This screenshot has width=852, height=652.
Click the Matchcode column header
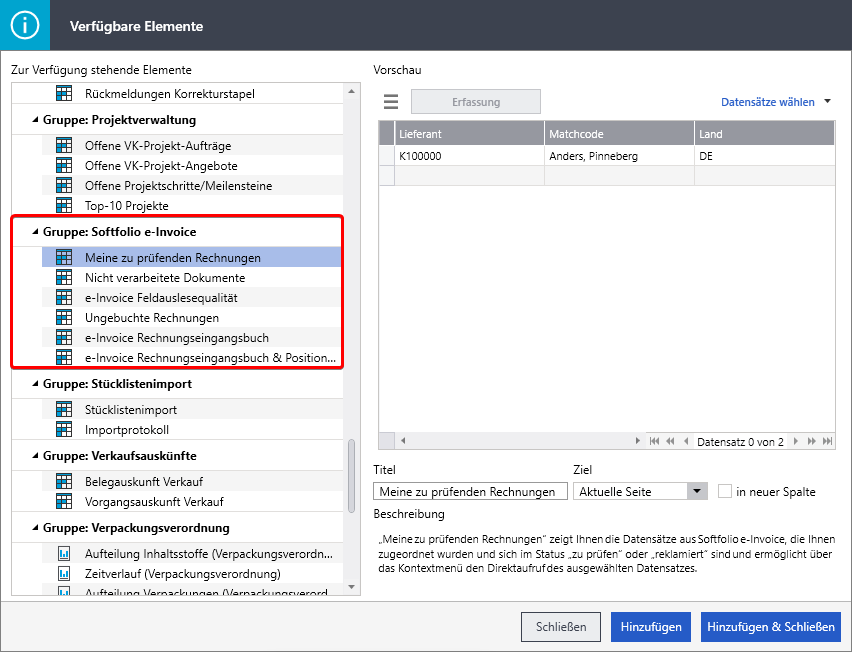pyautogui.click(x=619, y=134)
